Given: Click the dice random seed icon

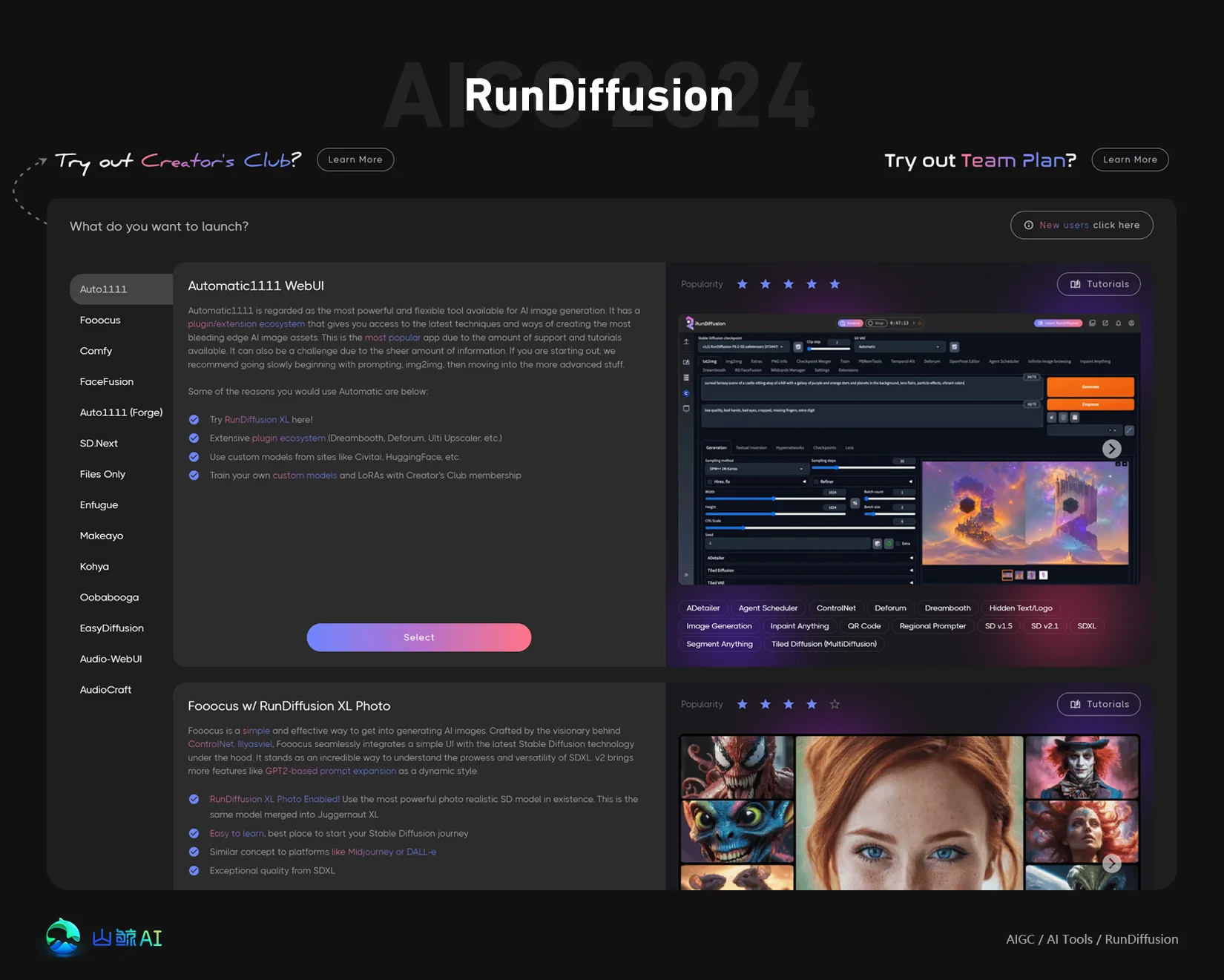Looking at the screenshot, I should 878,544.
